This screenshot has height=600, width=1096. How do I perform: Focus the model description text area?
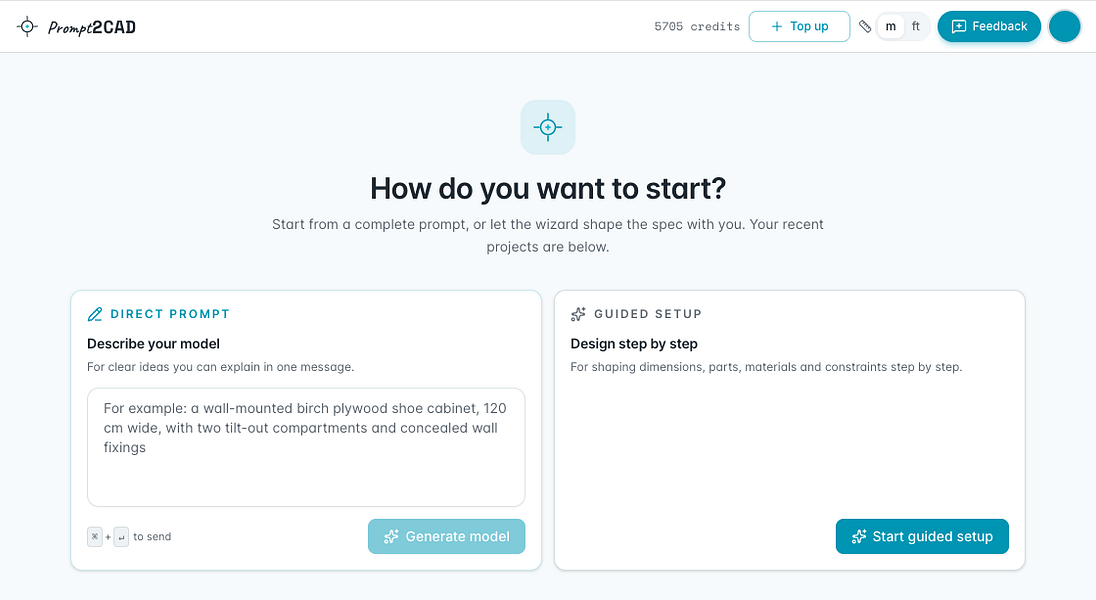(x=306, y=448)
